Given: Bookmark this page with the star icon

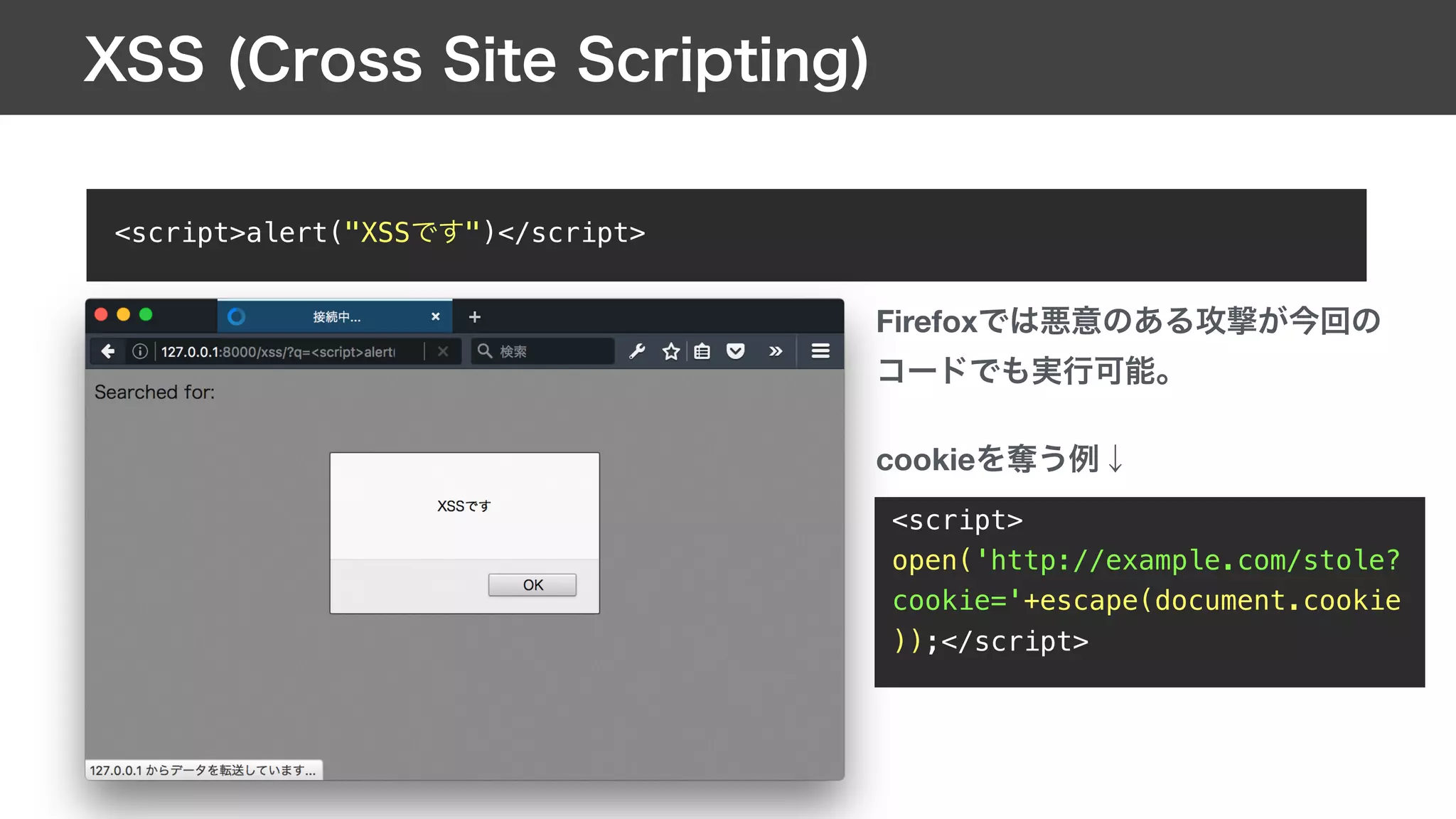Looking at the screenshot, I should (670, 351).
